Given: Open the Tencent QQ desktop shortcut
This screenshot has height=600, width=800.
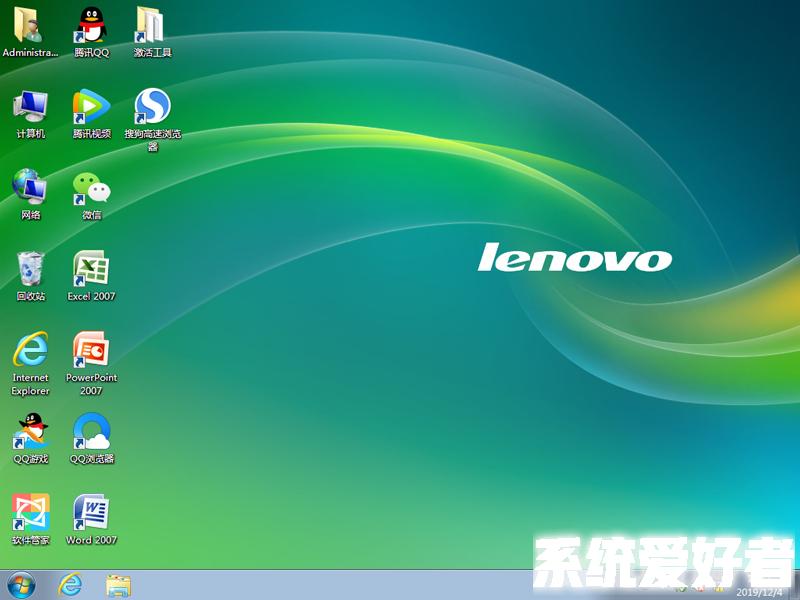Looking at the screenshot, I should (91, 26).
